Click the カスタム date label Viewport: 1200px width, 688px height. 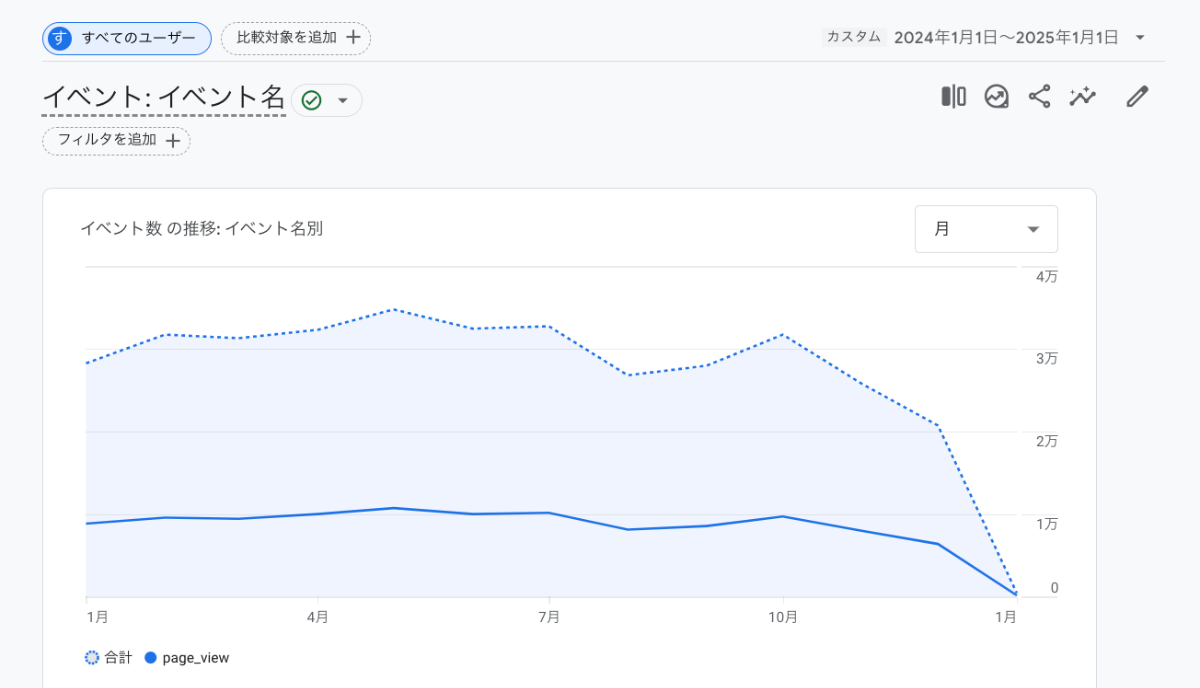click(853, 37)
